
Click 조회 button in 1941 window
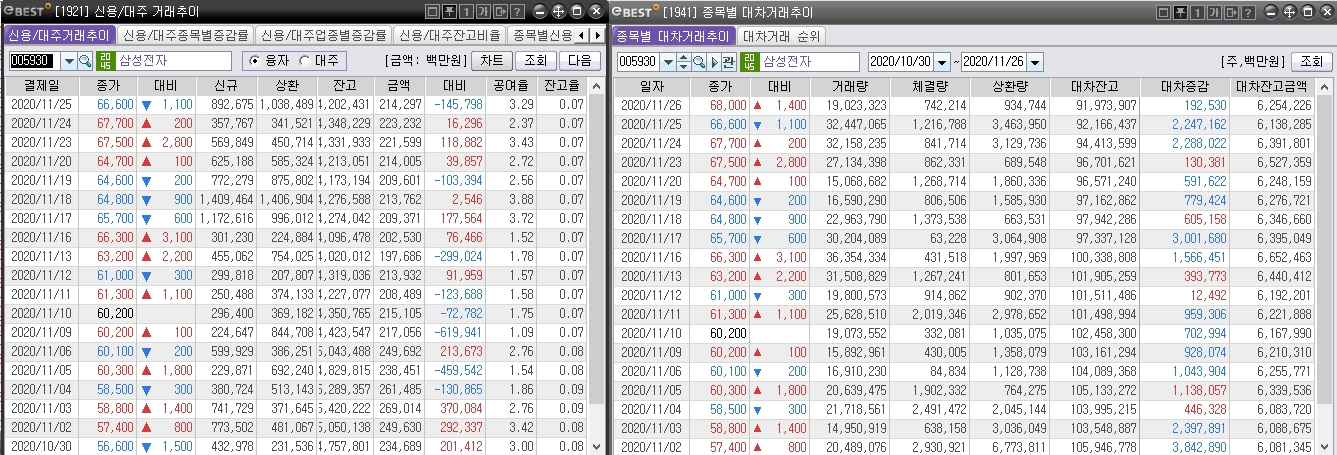click(1311, 62)
